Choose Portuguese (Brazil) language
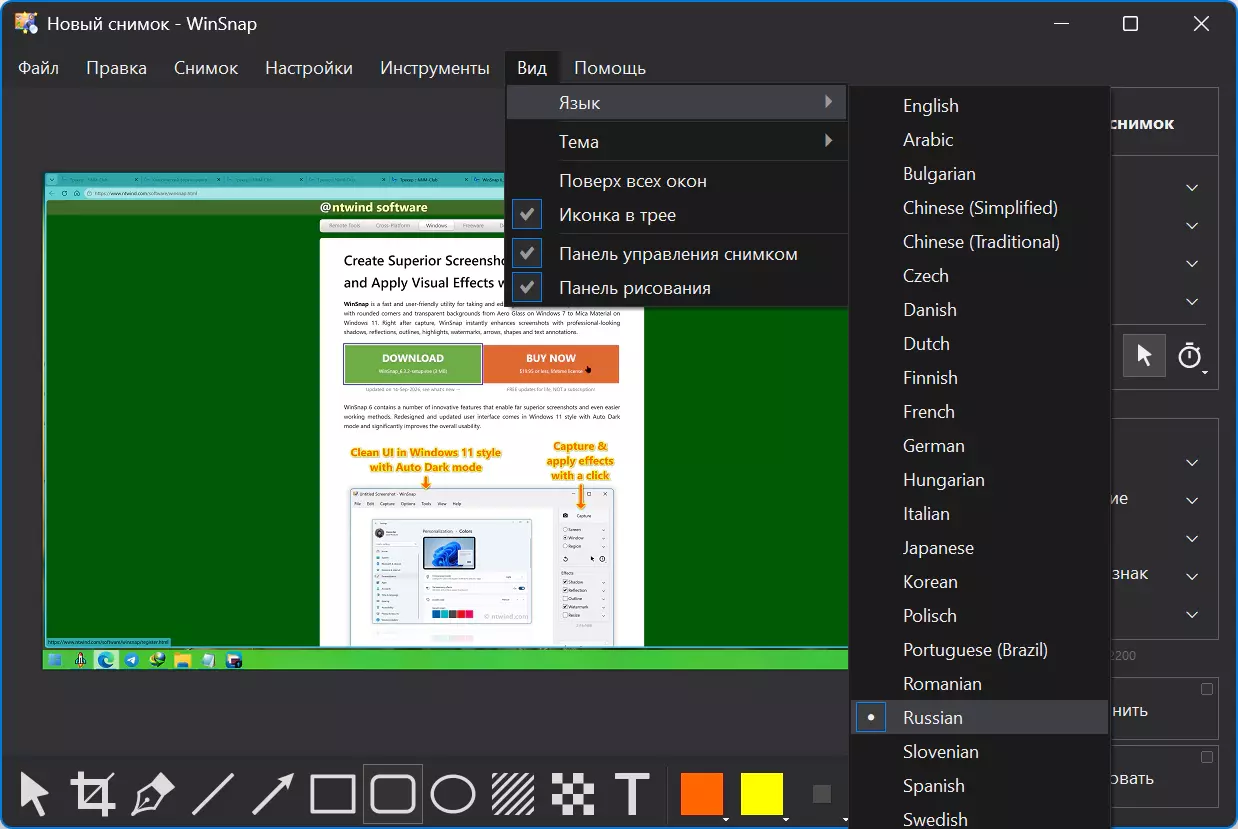Viewport: 1238px width, 829px height. pos(980,650)
